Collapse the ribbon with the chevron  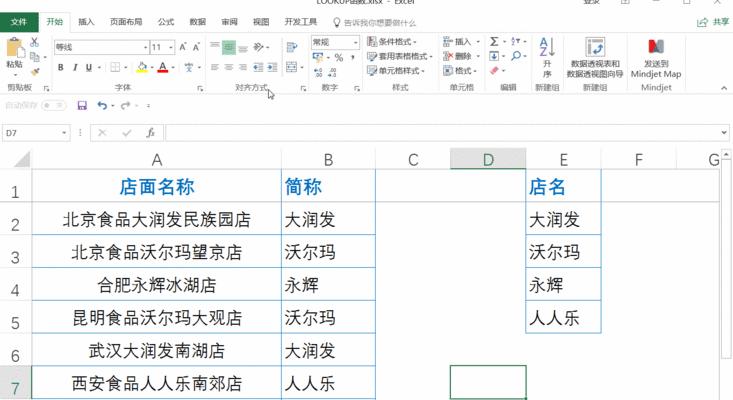[x=724, y=88]
